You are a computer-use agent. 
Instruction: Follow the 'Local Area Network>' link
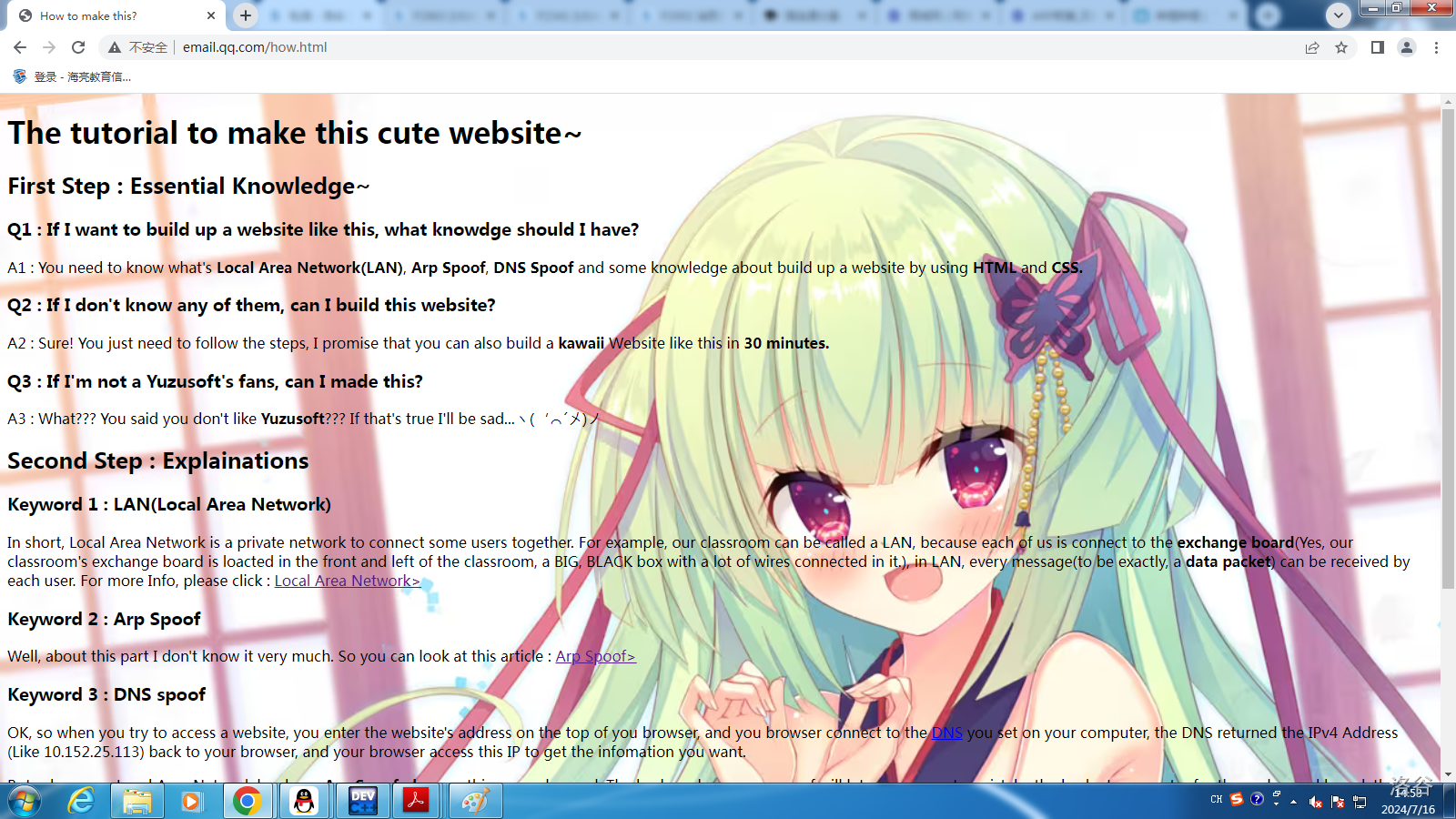347,581
